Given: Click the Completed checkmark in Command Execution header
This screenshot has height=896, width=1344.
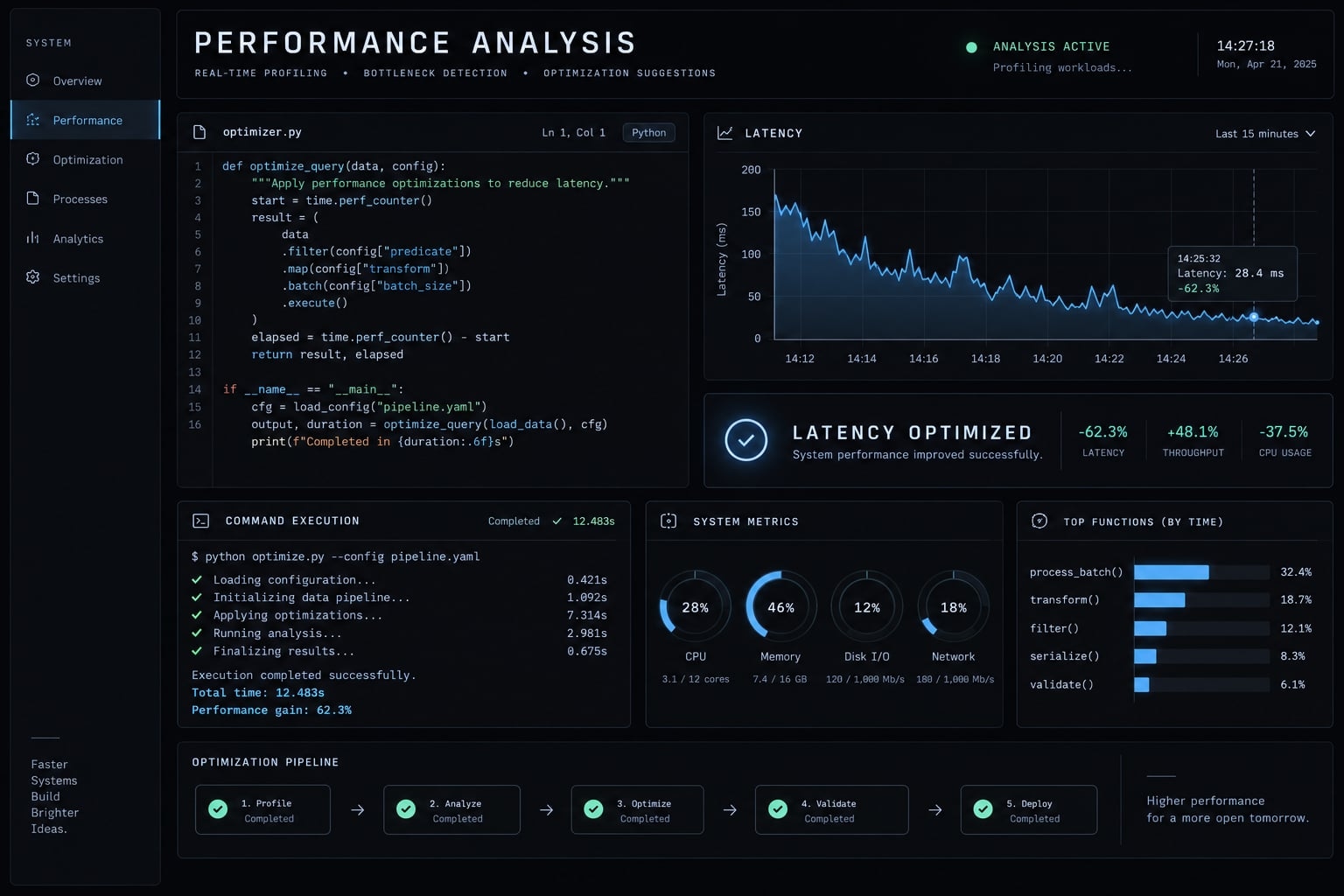Looking at the screenshot, I should tap(556, 521).
